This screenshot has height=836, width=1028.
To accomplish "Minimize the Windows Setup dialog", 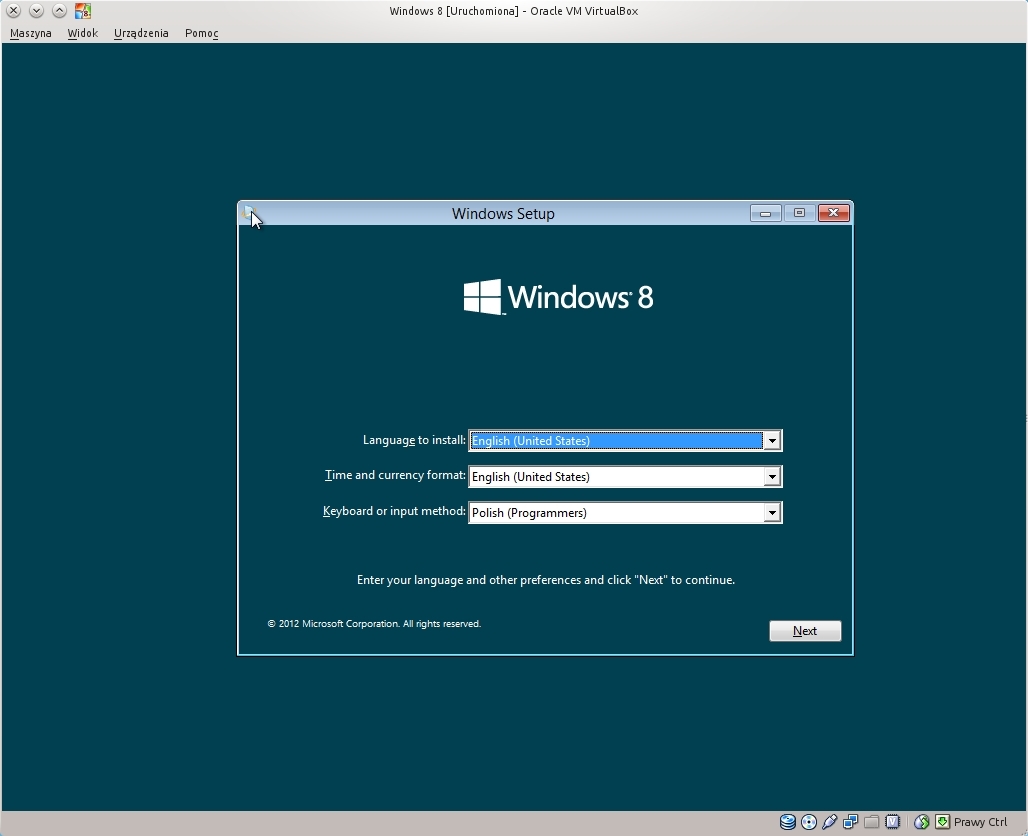I will 765,213.
